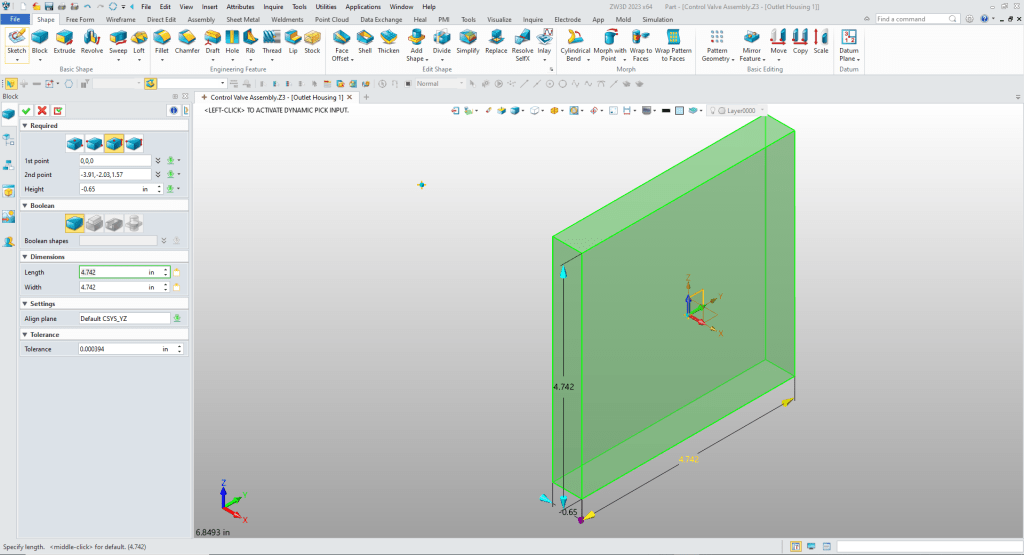Click the Length value stepper arrows
This screenshot has height=555, width=1024.
tap(166, 272)
